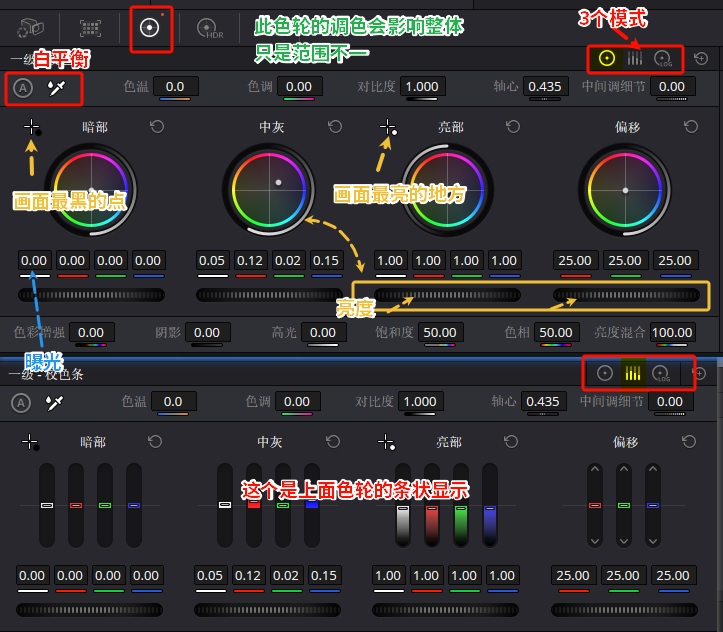723x632 pixels.
Task: Click the 偏移 color wheel in upper panel
Action: [625, 189]
